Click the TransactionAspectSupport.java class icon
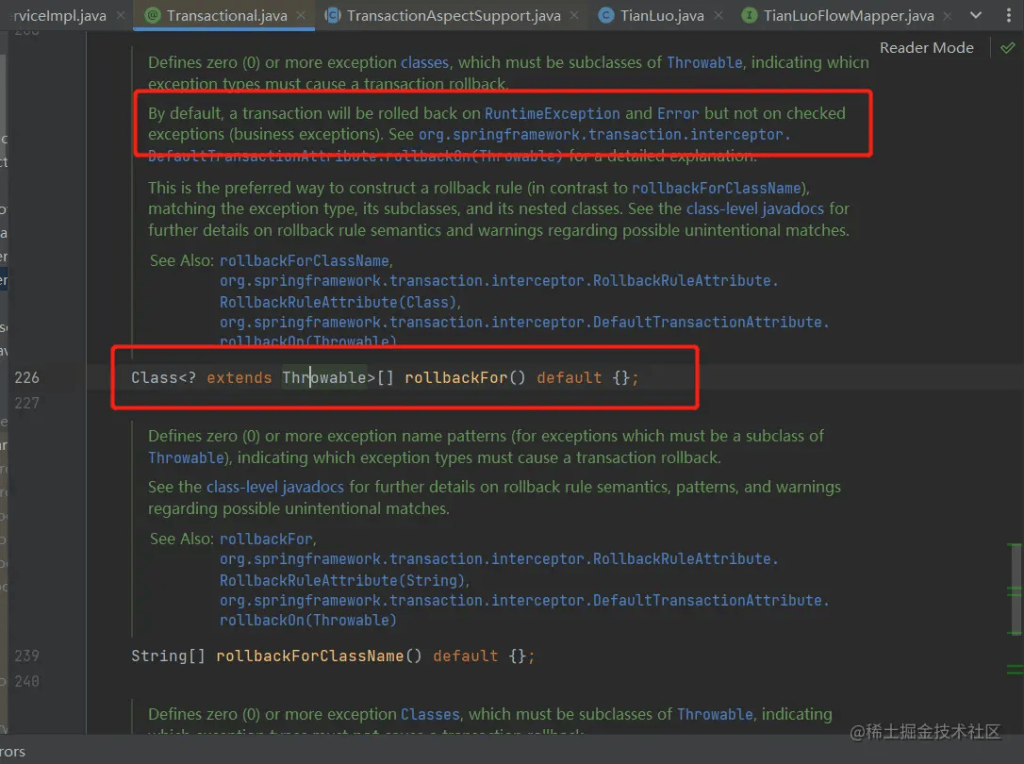Viewport: 1024px width, 764px height. pyautogui.click(x=333, y=16)
